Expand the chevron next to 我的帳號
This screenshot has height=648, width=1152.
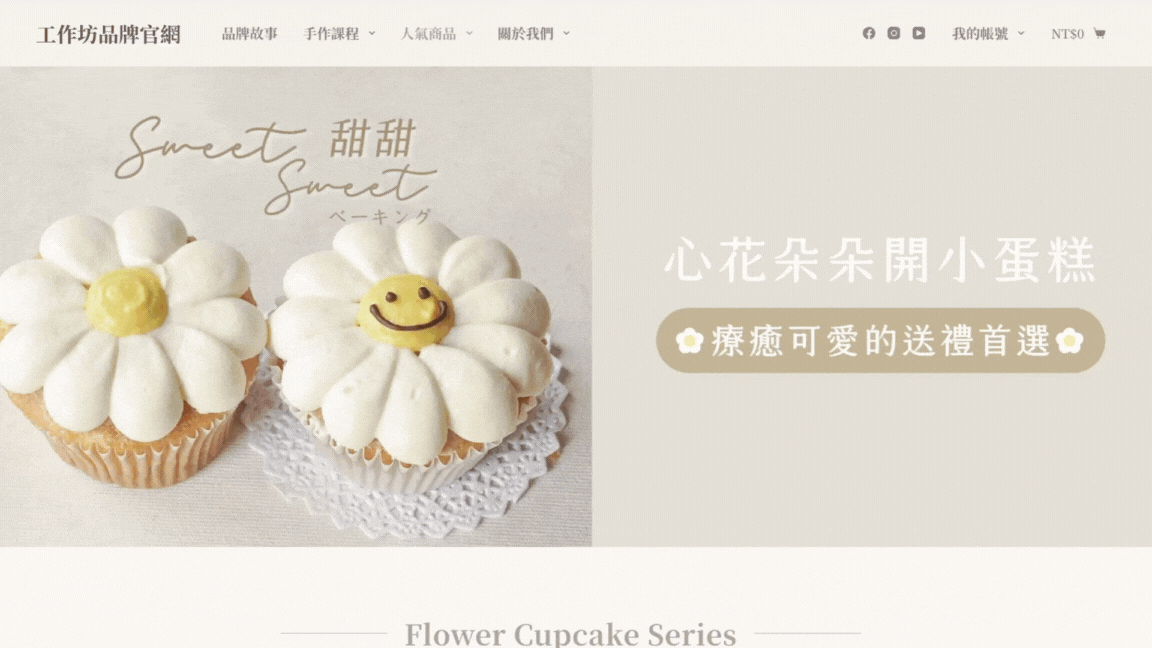point(1020,34)
